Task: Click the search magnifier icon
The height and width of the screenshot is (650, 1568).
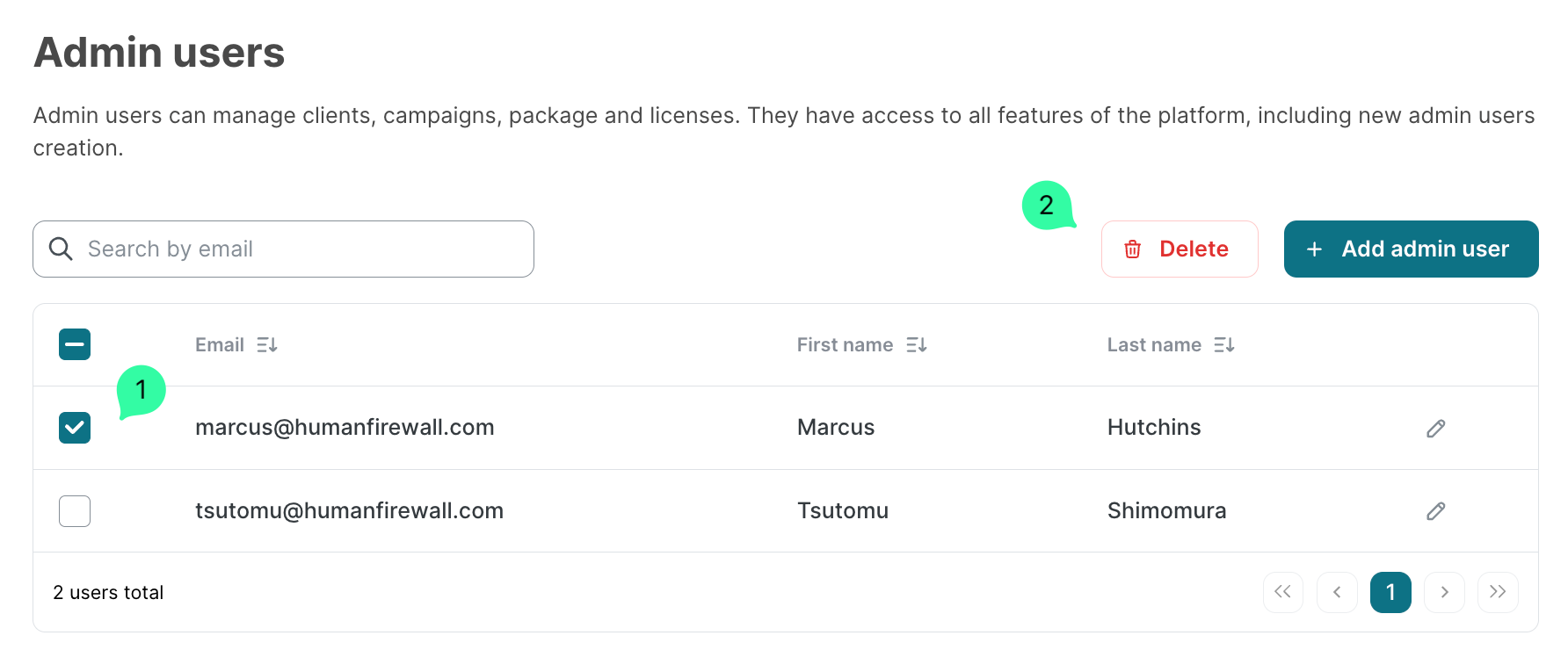Action: (x=61, y=249)
